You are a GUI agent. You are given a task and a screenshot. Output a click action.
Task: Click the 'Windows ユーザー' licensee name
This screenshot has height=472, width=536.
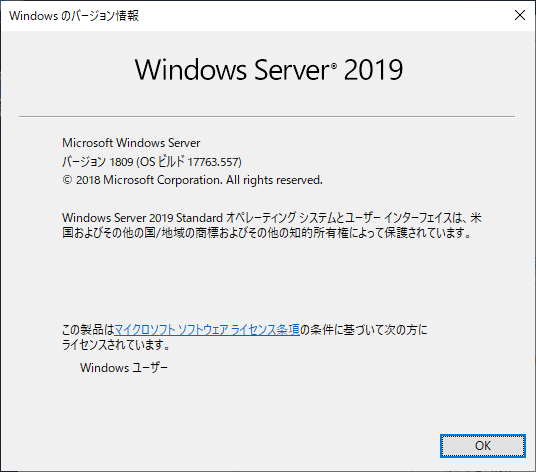coord(124,368)
